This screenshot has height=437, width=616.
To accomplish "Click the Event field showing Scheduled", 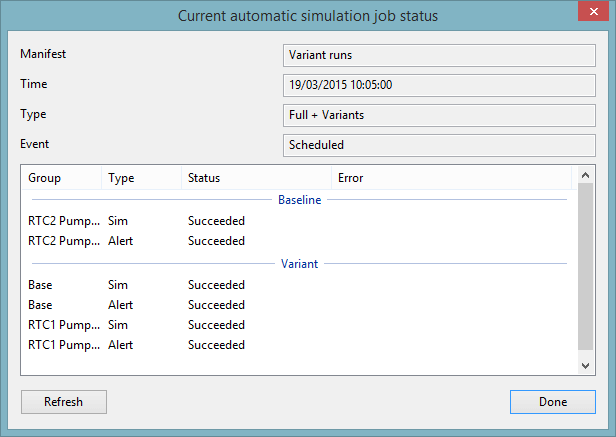I will point(439,145).
